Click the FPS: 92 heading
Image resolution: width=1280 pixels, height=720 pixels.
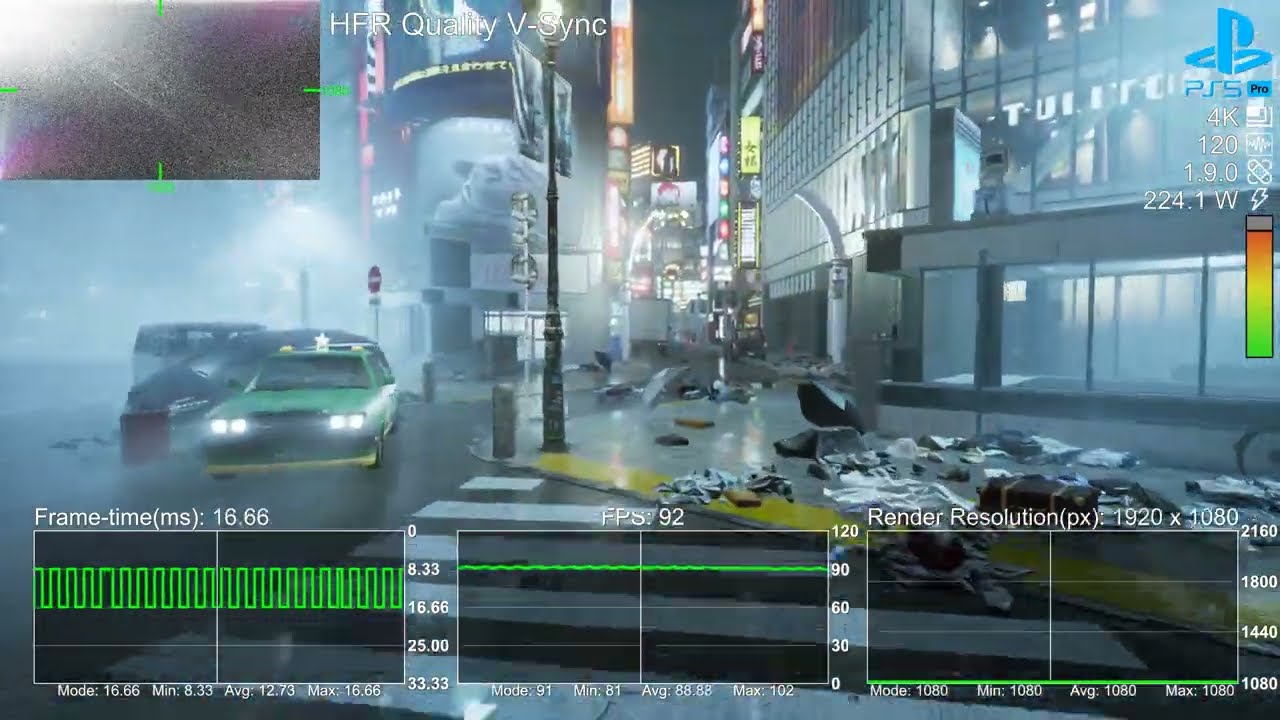(643, 517)
